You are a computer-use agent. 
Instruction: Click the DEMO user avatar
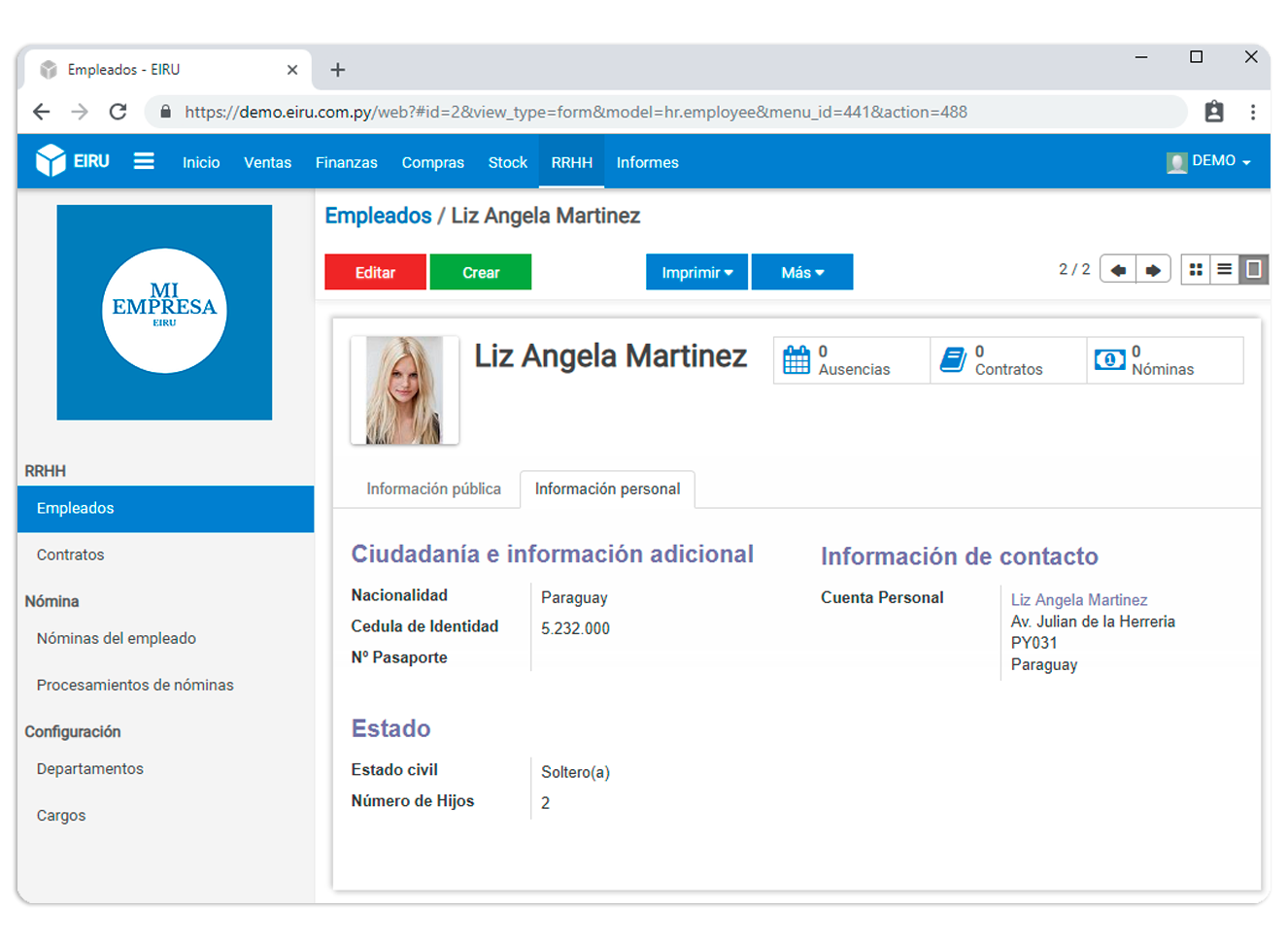[1177, 162]
